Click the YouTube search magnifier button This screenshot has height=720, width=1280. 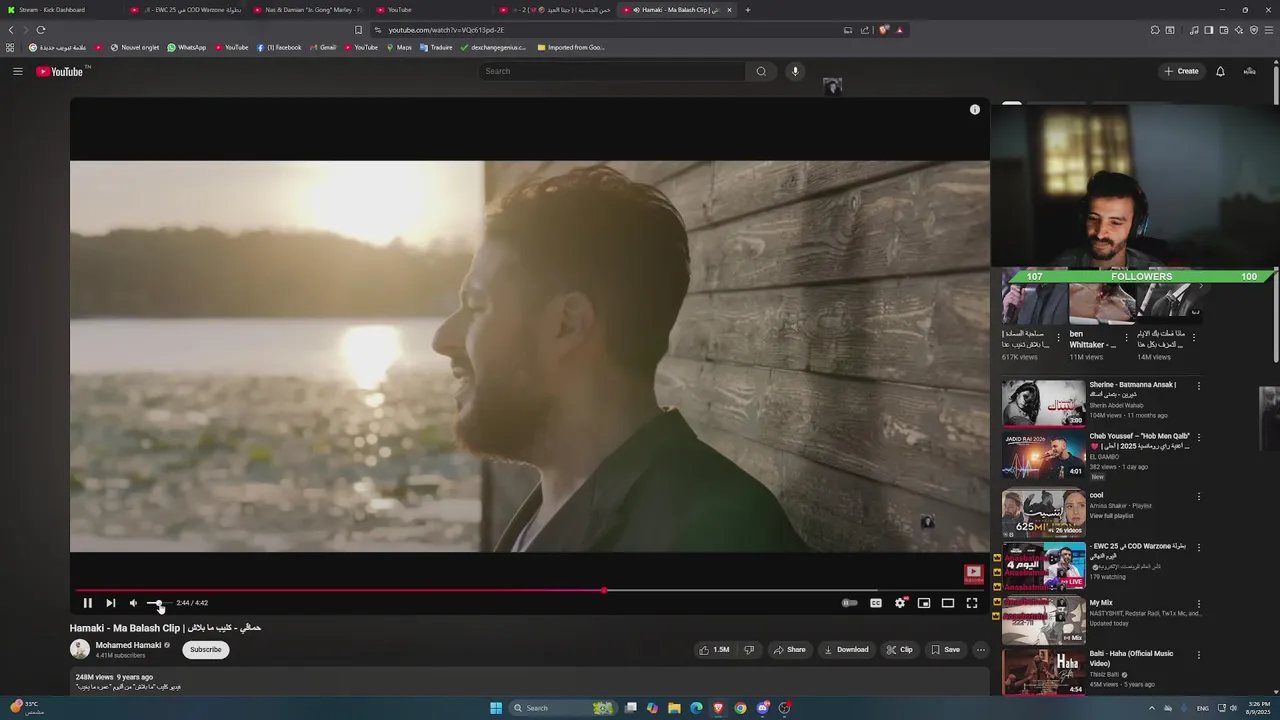[x=761, y=71]
